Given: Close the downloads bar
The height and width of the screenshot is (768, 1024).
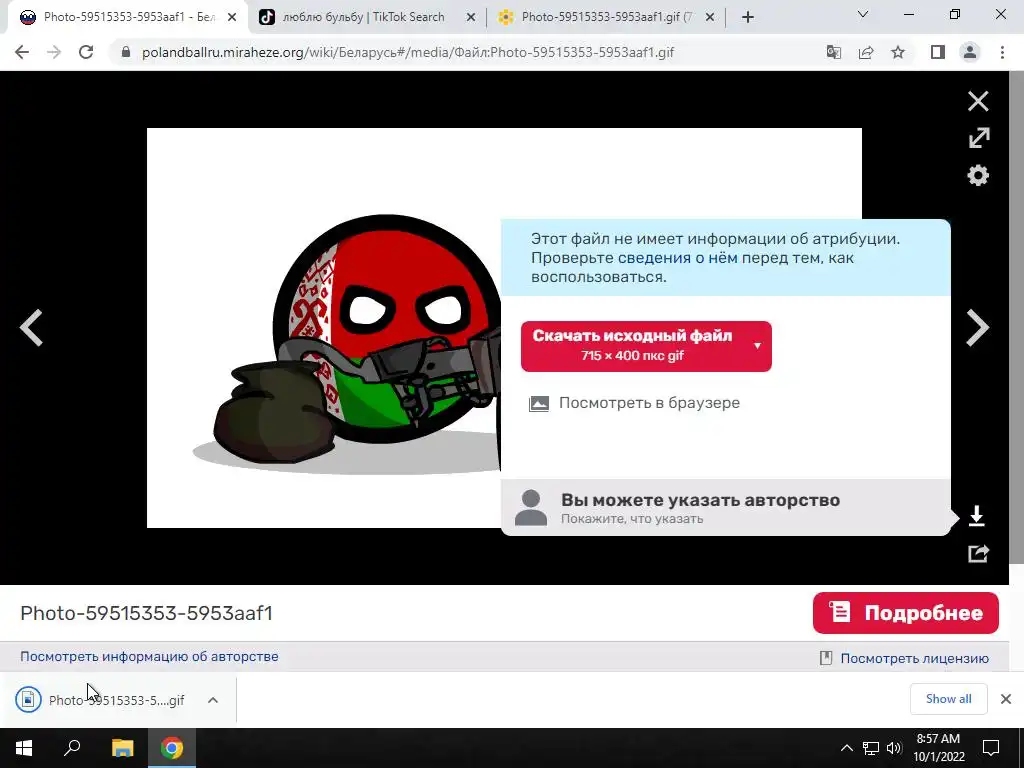Looking at the screenshot, I should coord(1006,699).
